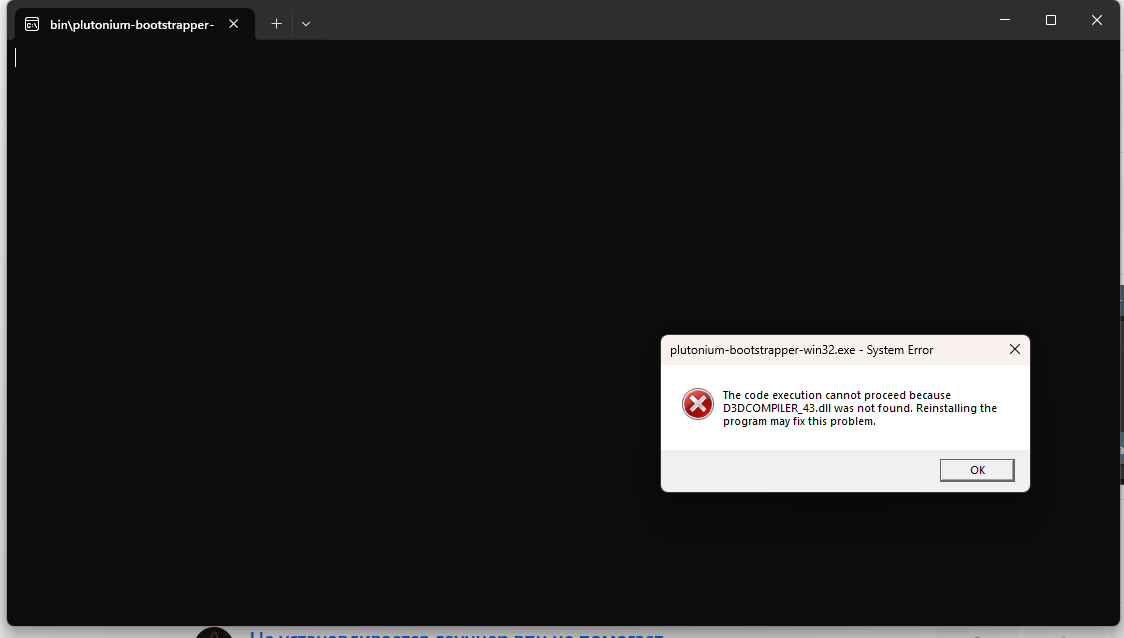Close the System Error dialog with X

tap(1014, 349)
